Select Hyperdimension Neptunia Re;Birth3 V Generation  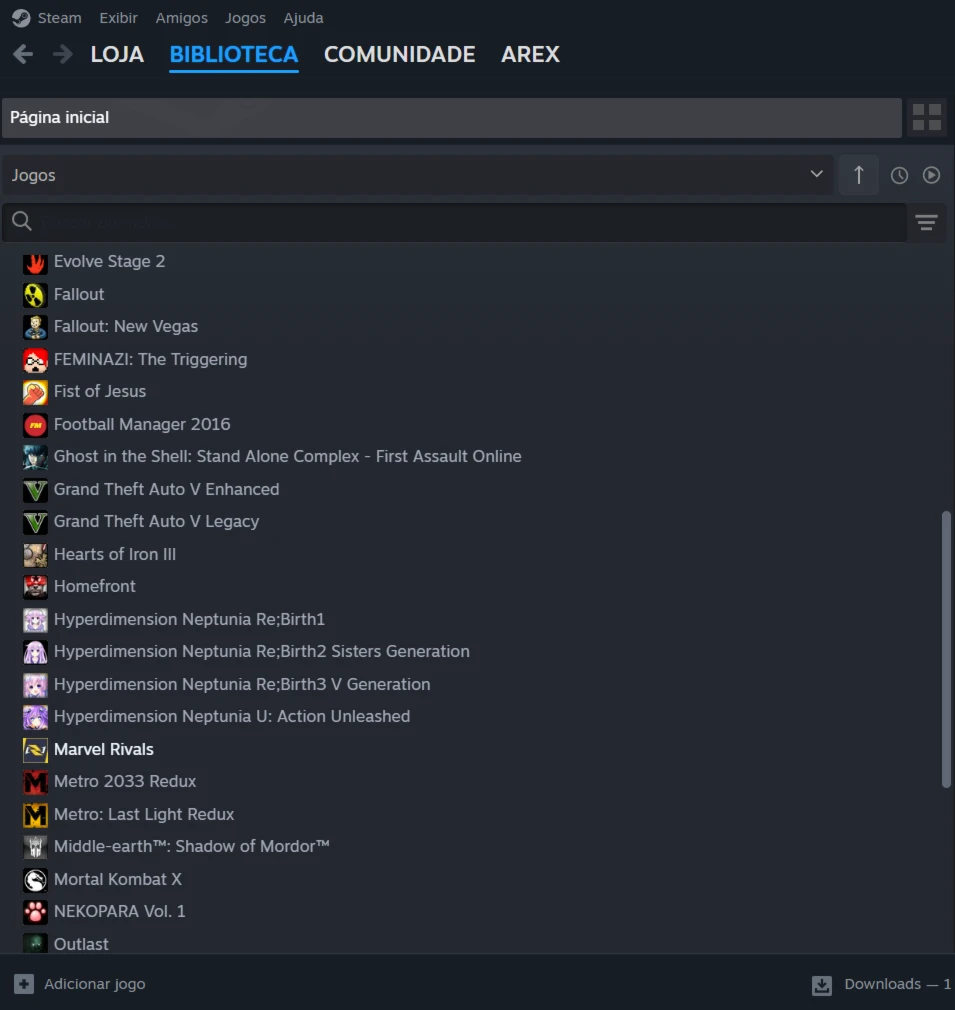[x=242, y=685]
